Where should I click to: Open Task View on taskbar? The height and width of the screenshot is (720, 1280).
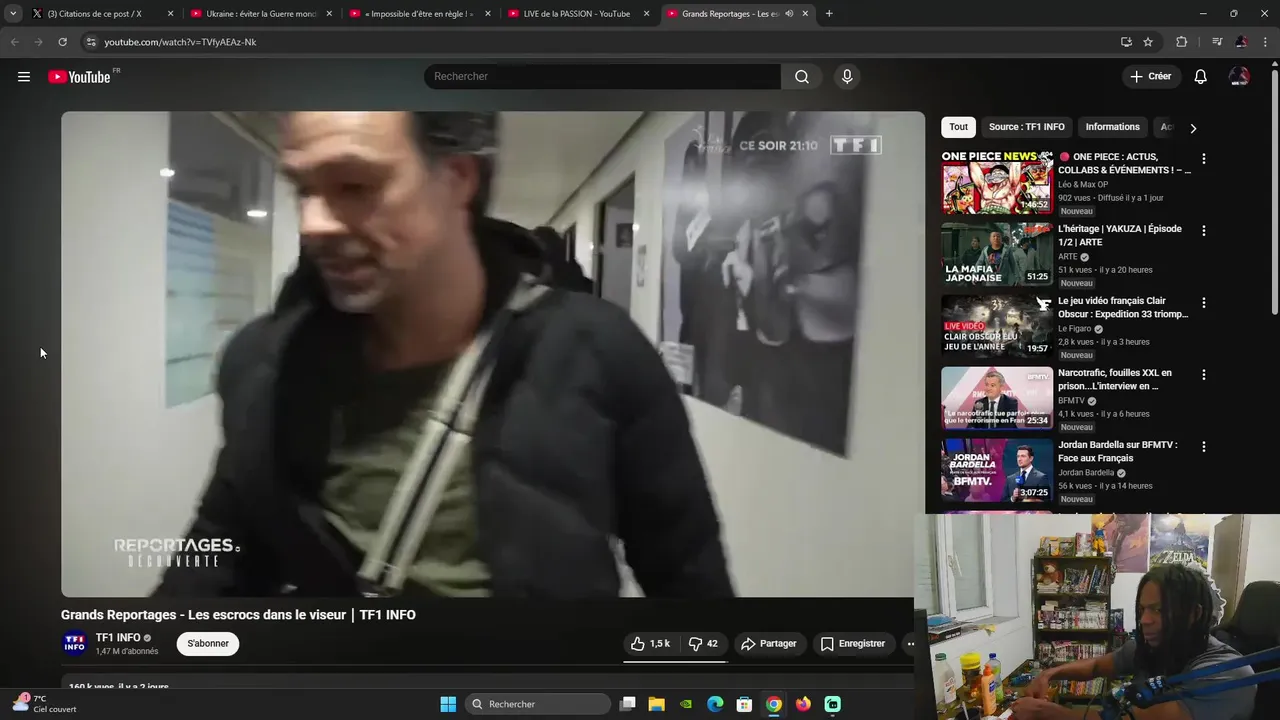click(x=627, y=704)
